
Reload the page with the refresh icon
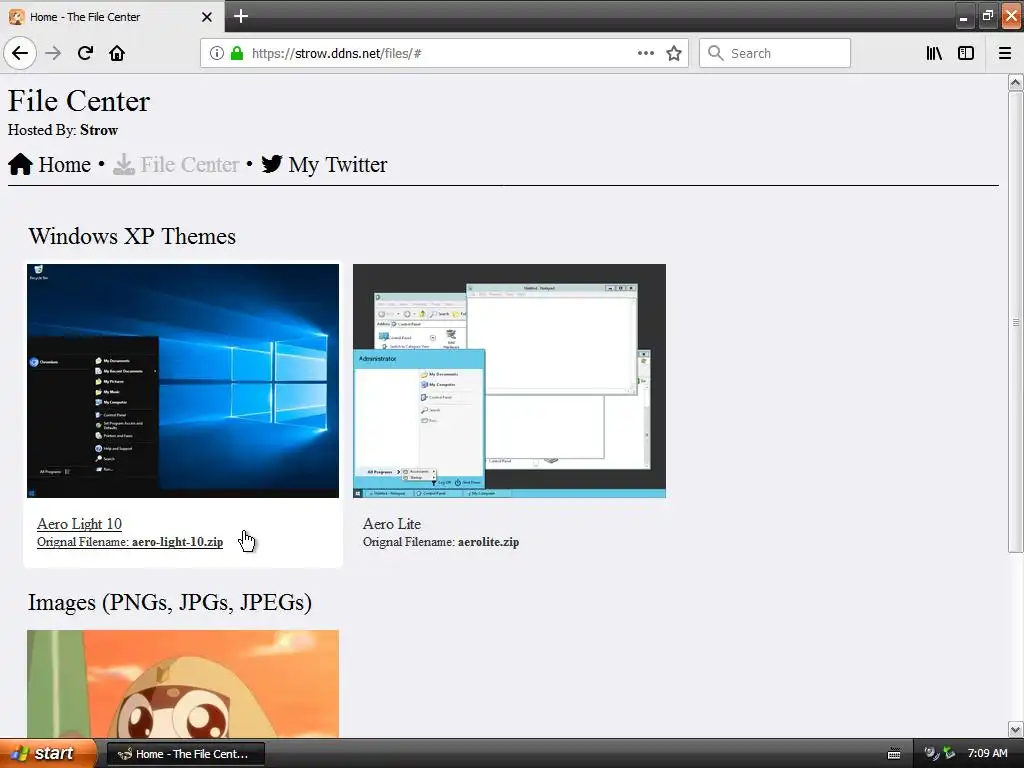85,53
